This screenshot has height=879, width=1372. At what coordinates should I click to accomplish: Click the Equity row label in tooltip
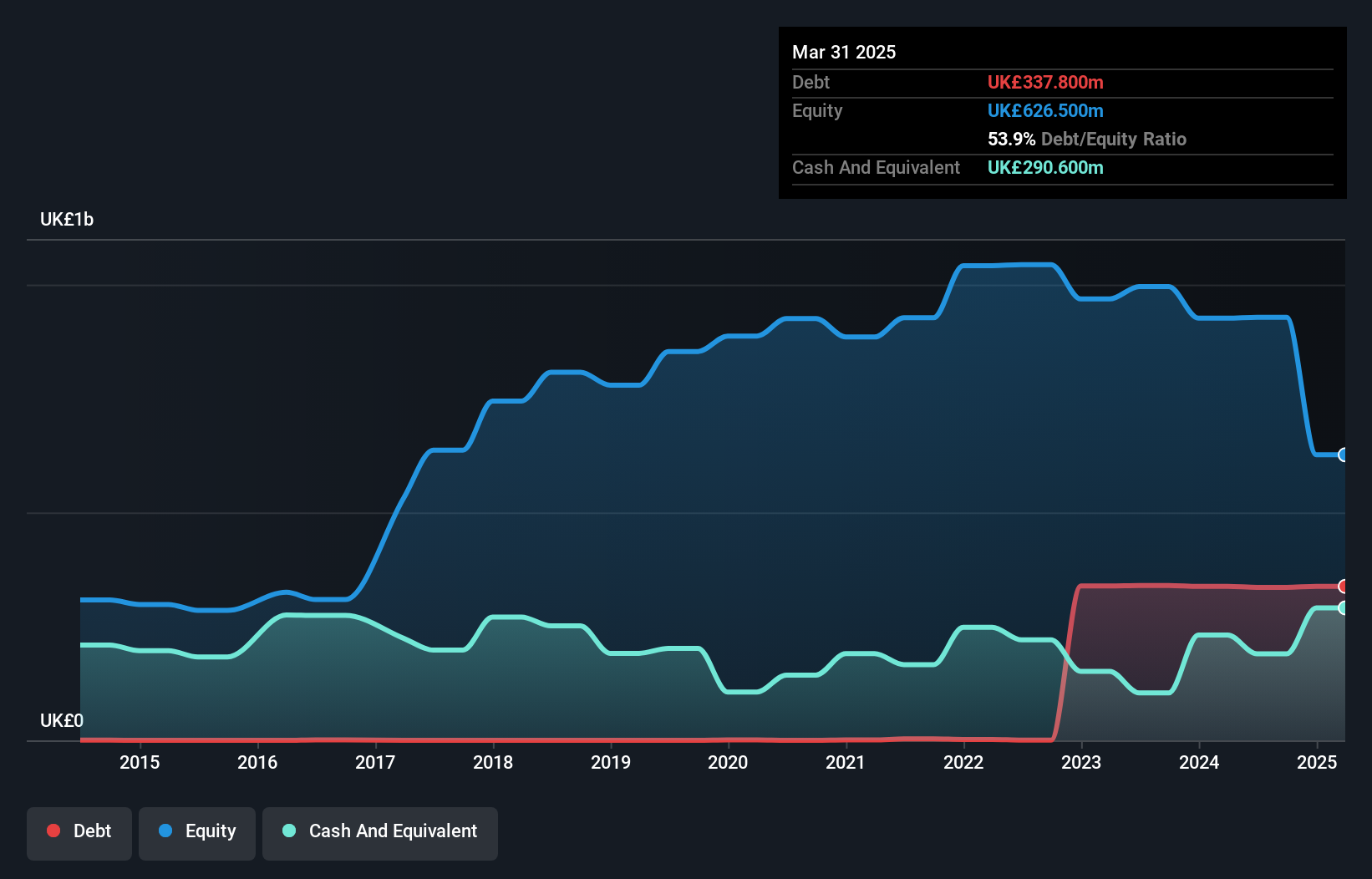(x=817, y=110)
